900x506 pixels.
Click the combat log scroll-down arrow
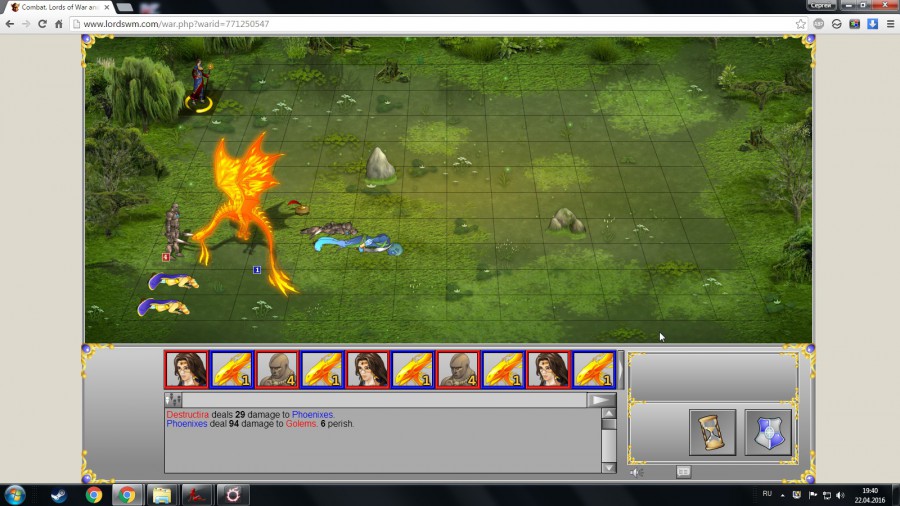point(608,468)
